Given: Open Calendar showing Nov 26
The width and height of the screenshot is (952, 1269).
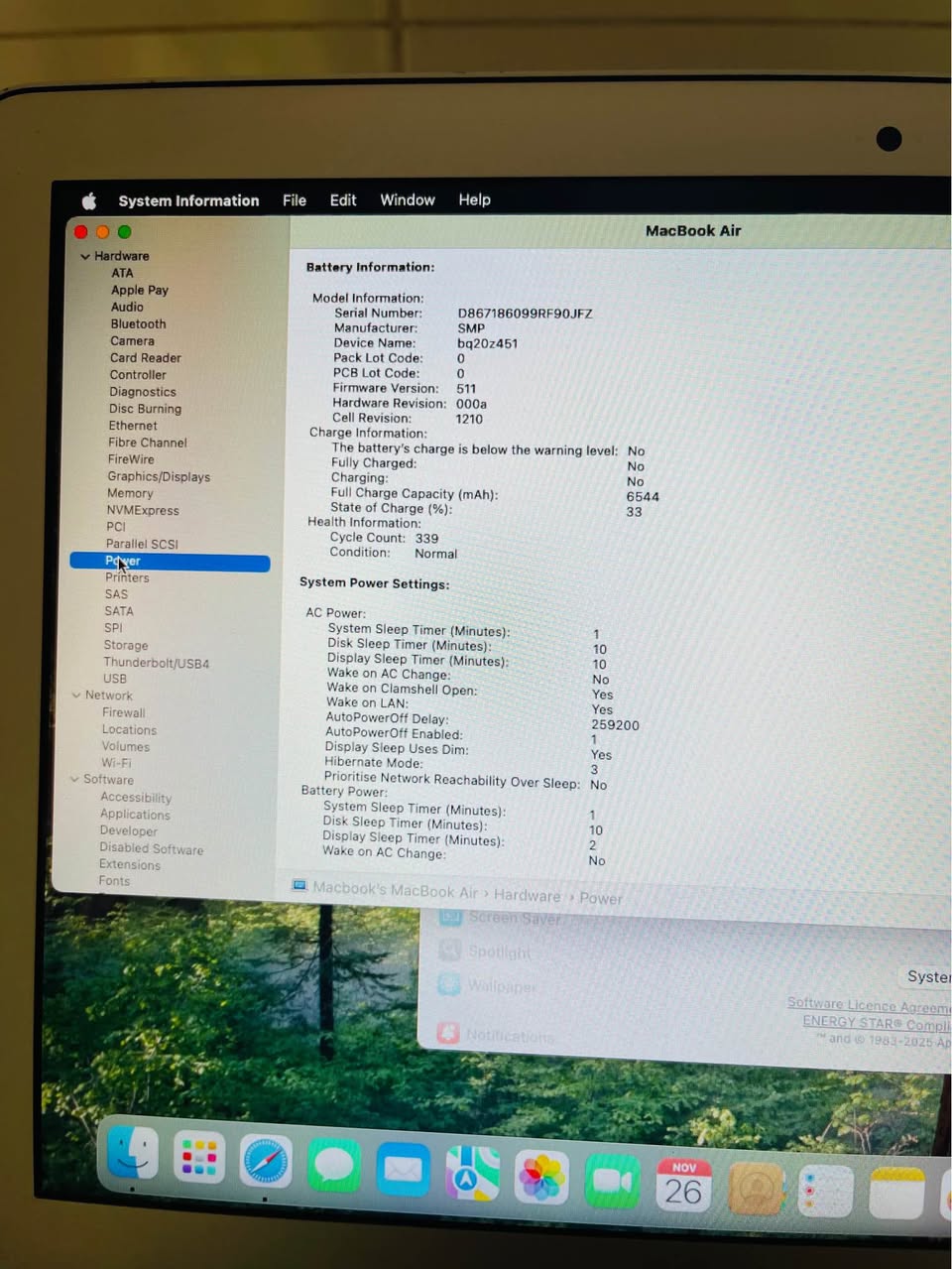Looking at the screenshot, I should pyautogui.click(x=683, y=1185).
